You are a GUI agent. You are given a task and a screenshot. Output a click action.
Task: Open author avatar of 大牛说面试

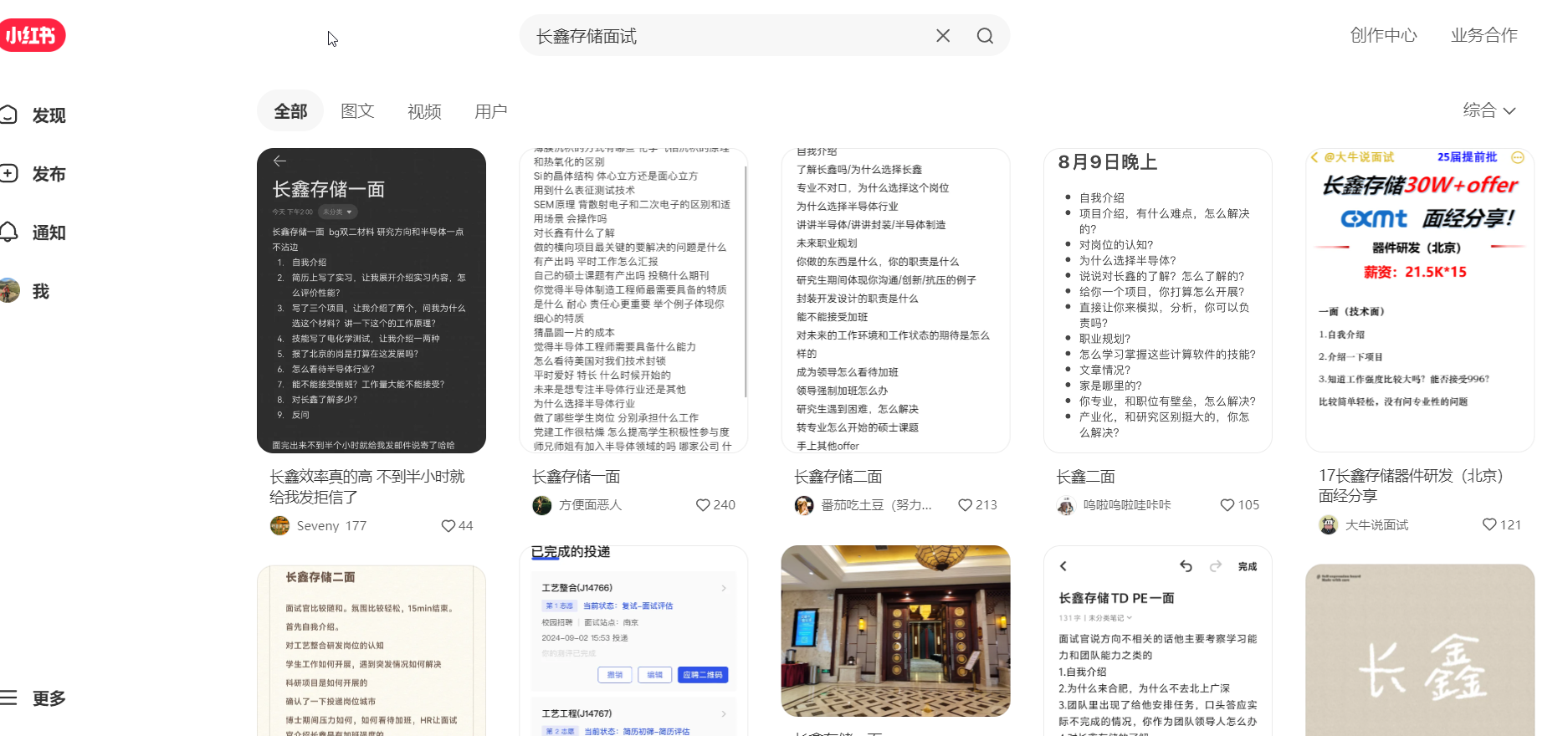pos(1328,524)
